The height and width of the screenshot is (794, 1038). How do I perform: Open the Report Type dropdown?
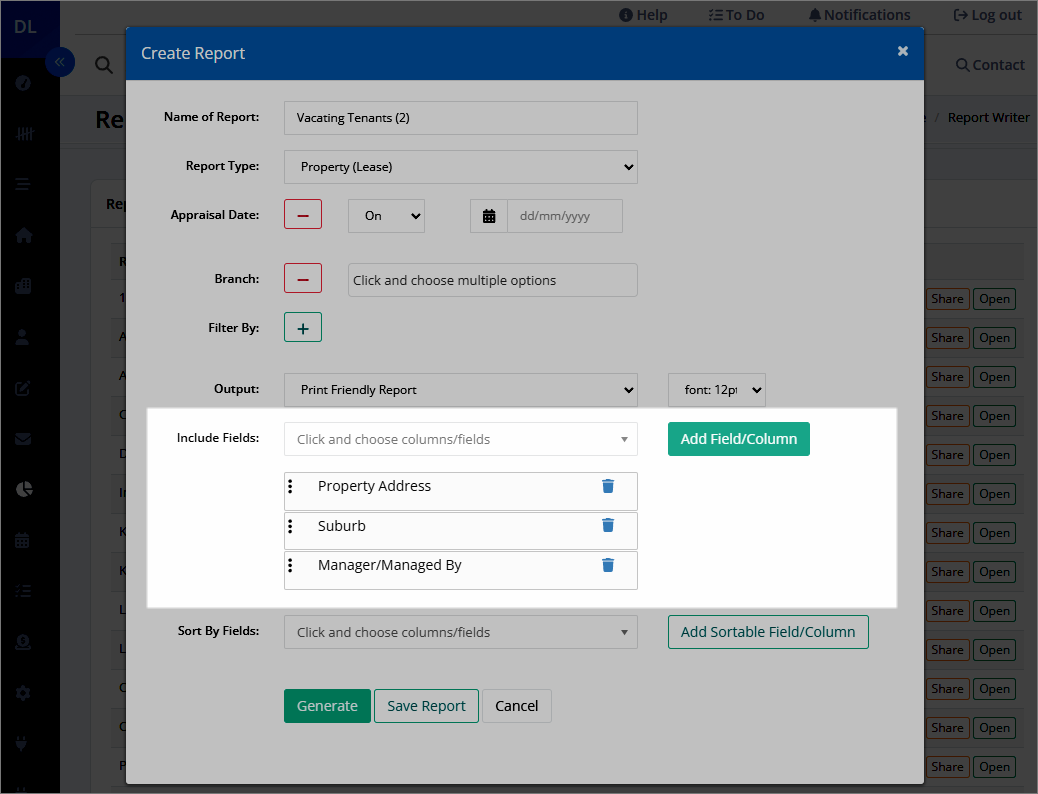460,166
